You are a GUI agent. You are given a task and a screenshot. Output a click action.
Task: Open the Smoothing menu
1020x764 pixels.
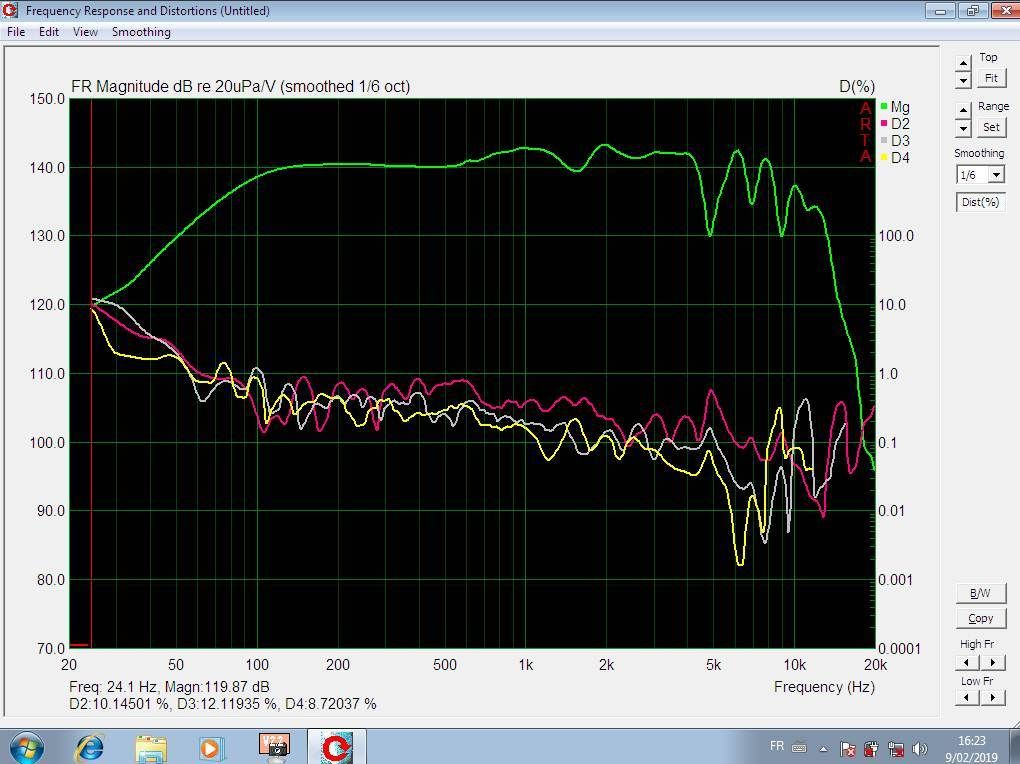(x=141, y=32)
